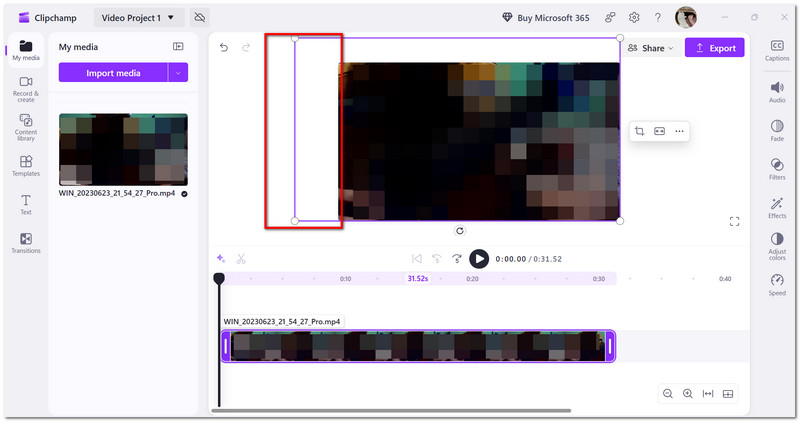Expand the Share dropdown
The image size is (800, 422).
[x=651, y=48]
